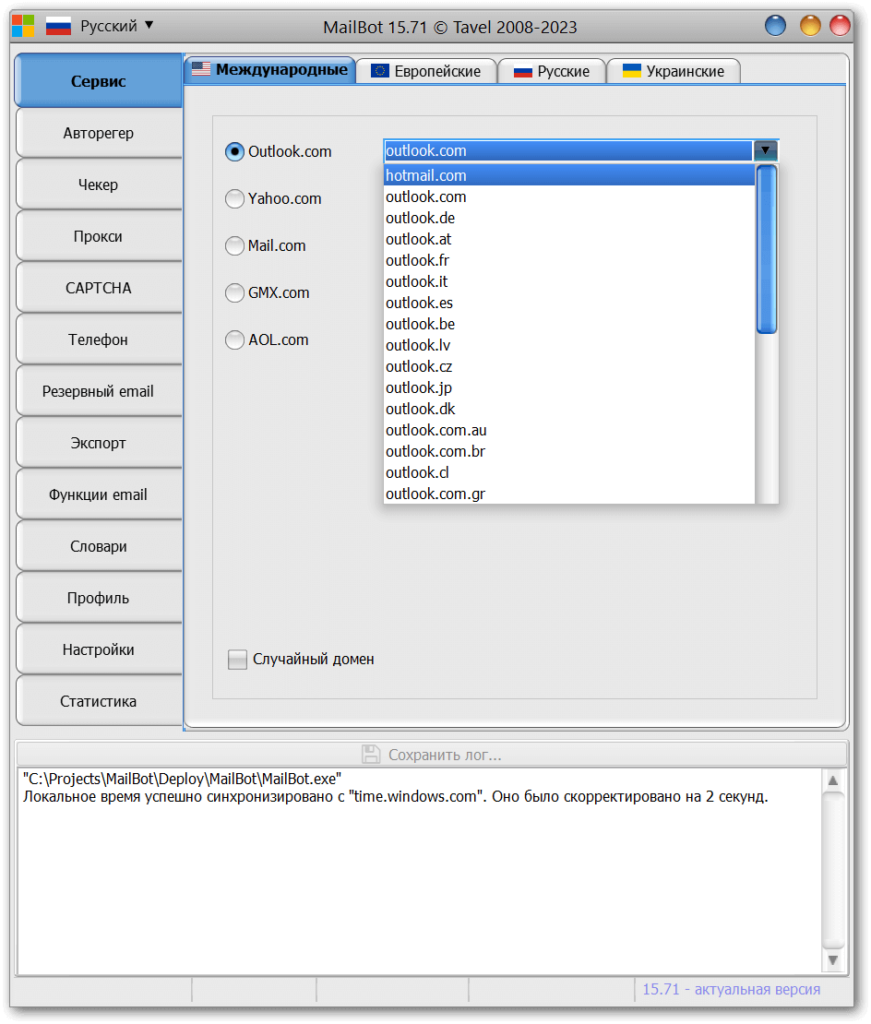871x1024 pixels.
Task: Click the orange round window button
Action: (810, 26)
